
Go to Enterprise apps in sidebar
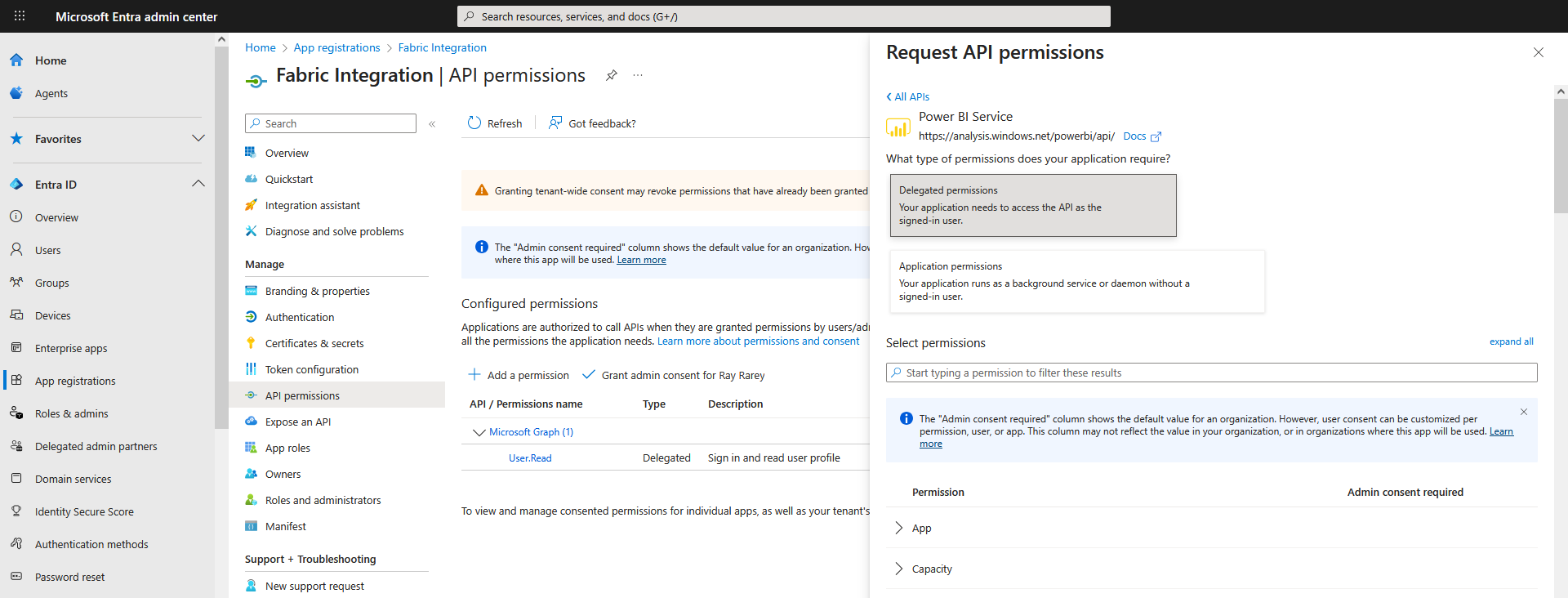[70, 348]
